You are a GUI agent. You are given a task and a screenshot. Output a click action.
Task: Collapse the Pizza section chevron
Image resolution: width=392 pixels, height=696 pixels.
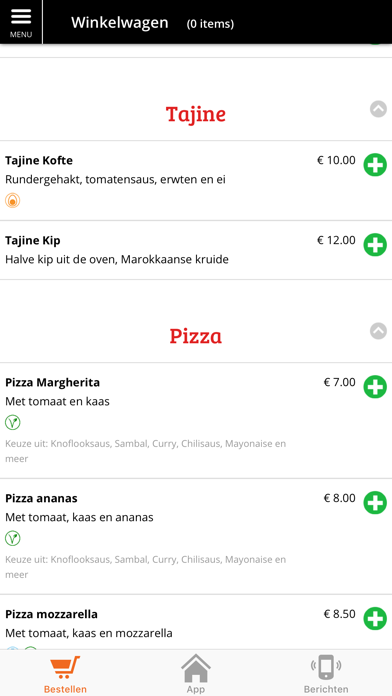(x=378, y=331)
